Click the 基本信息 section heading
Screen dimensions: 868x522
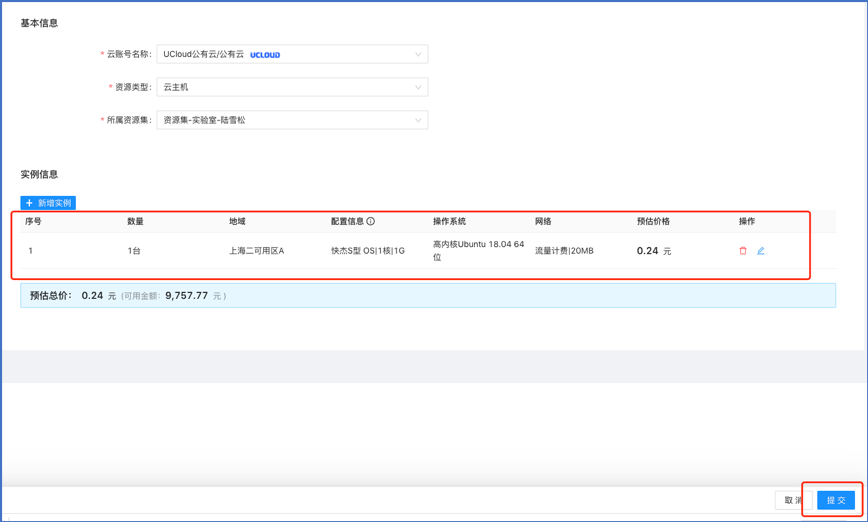point(39,23)
